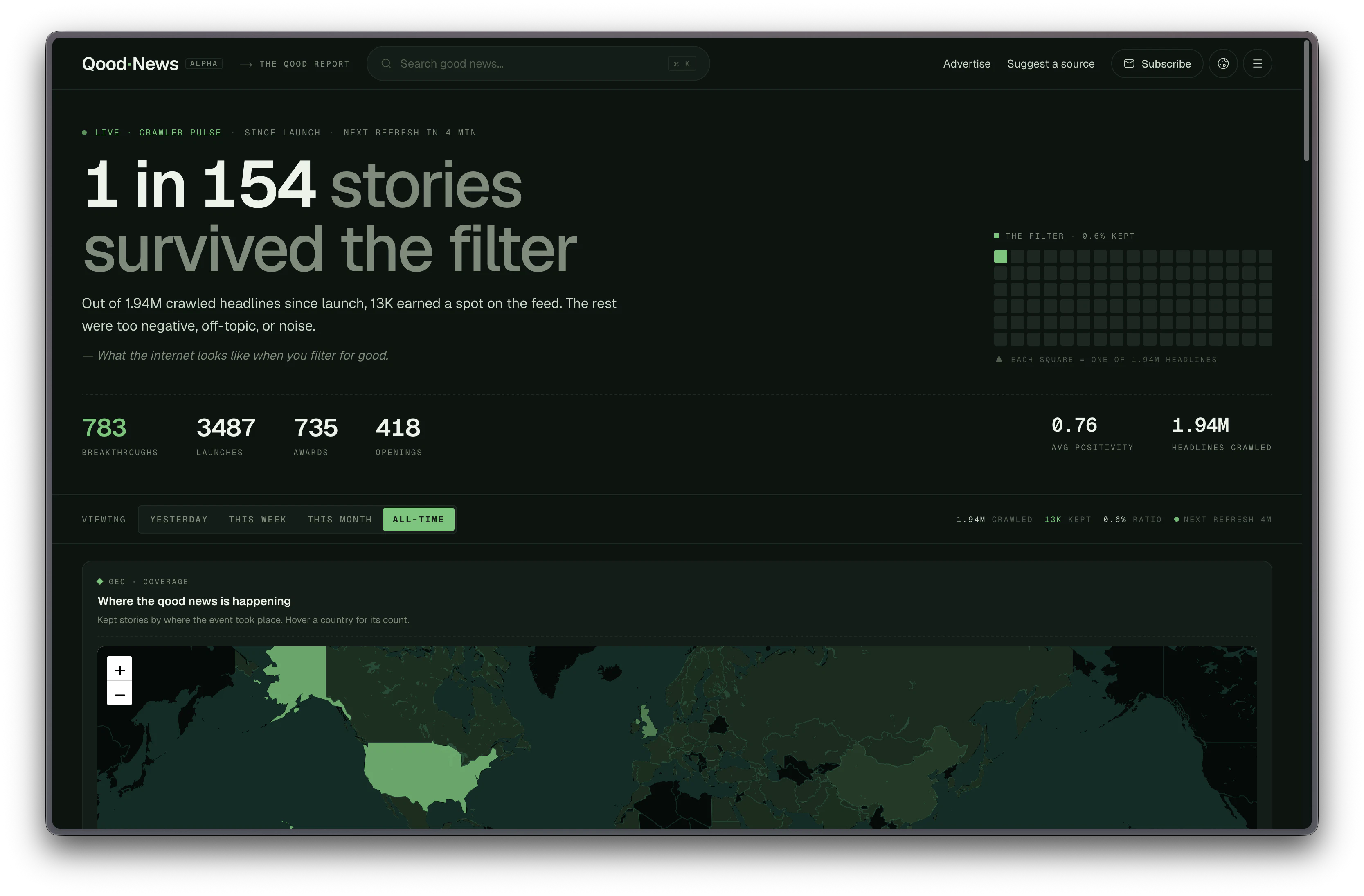Image resolution: width=1364 pixels, height=896 pixels.
Task: Click the ALPHA badge next to logo
Action: 203,64
